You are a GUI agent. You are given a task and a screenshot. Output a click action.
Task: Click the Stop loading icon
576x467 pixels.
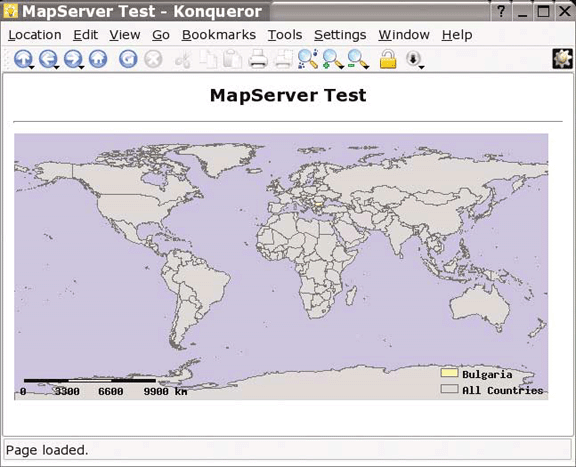coord(153,59)
